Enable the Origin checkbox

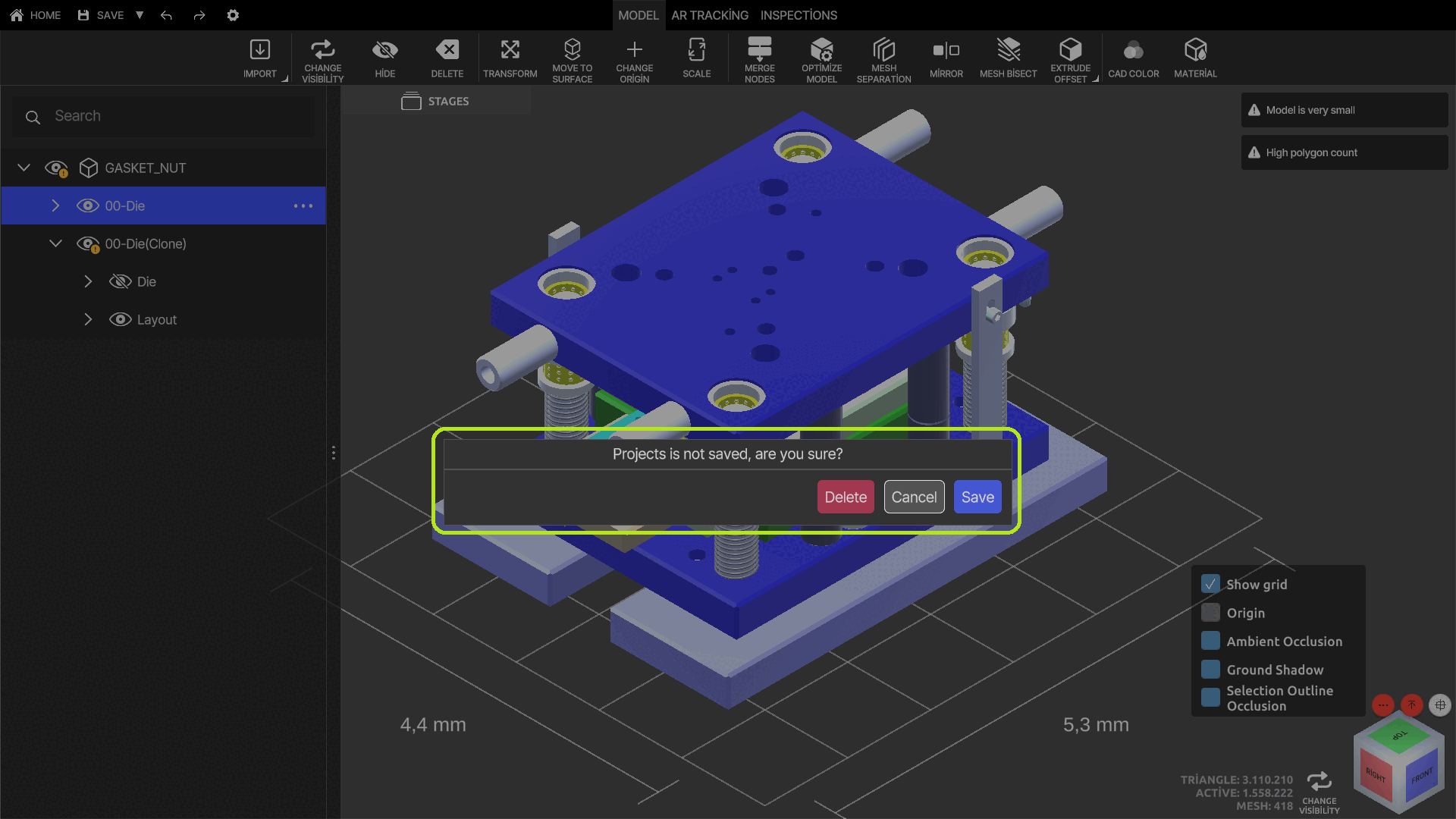click(1211, 613)
